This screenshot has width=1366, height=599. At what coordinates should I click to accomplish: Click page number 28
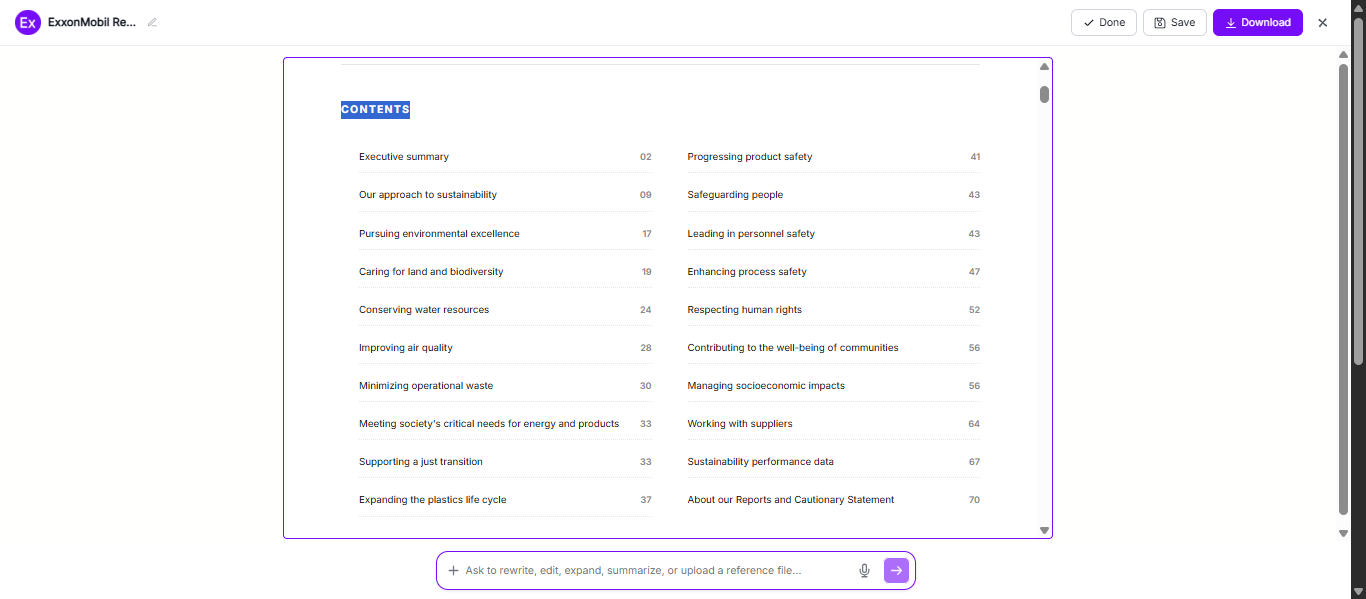[646, 348]
